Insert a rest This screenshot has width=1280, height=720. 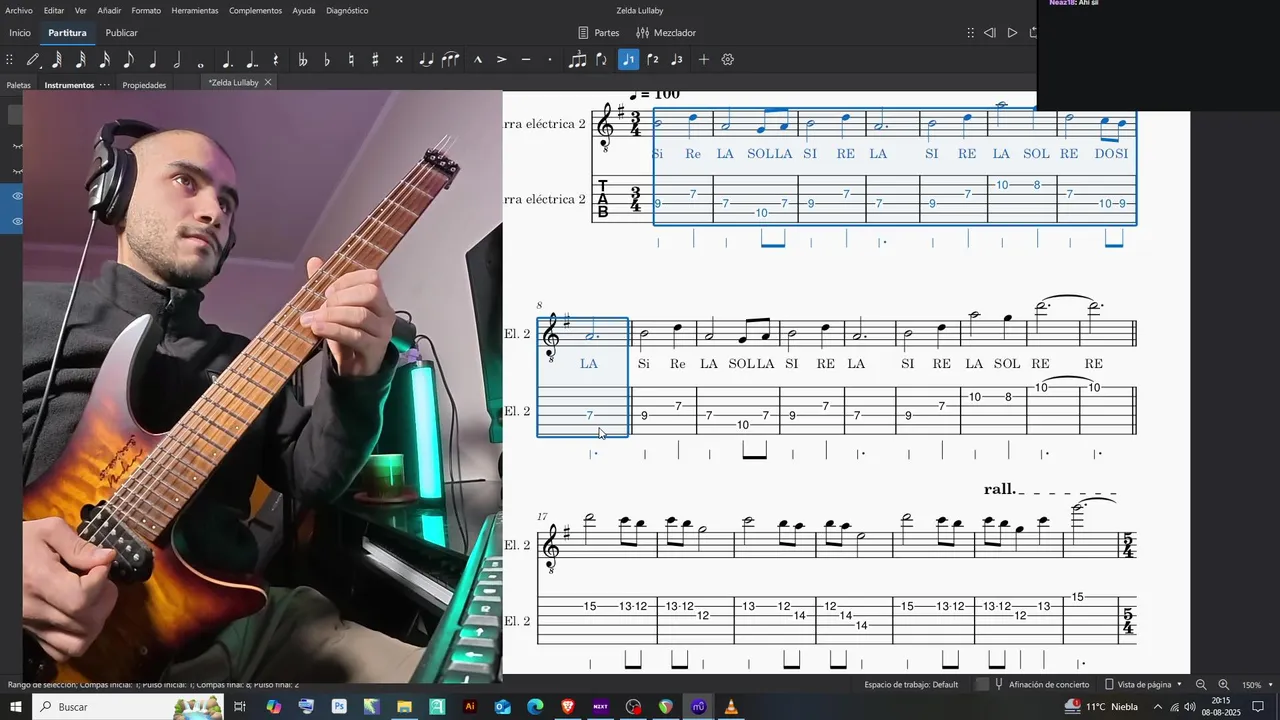point(276,60)
